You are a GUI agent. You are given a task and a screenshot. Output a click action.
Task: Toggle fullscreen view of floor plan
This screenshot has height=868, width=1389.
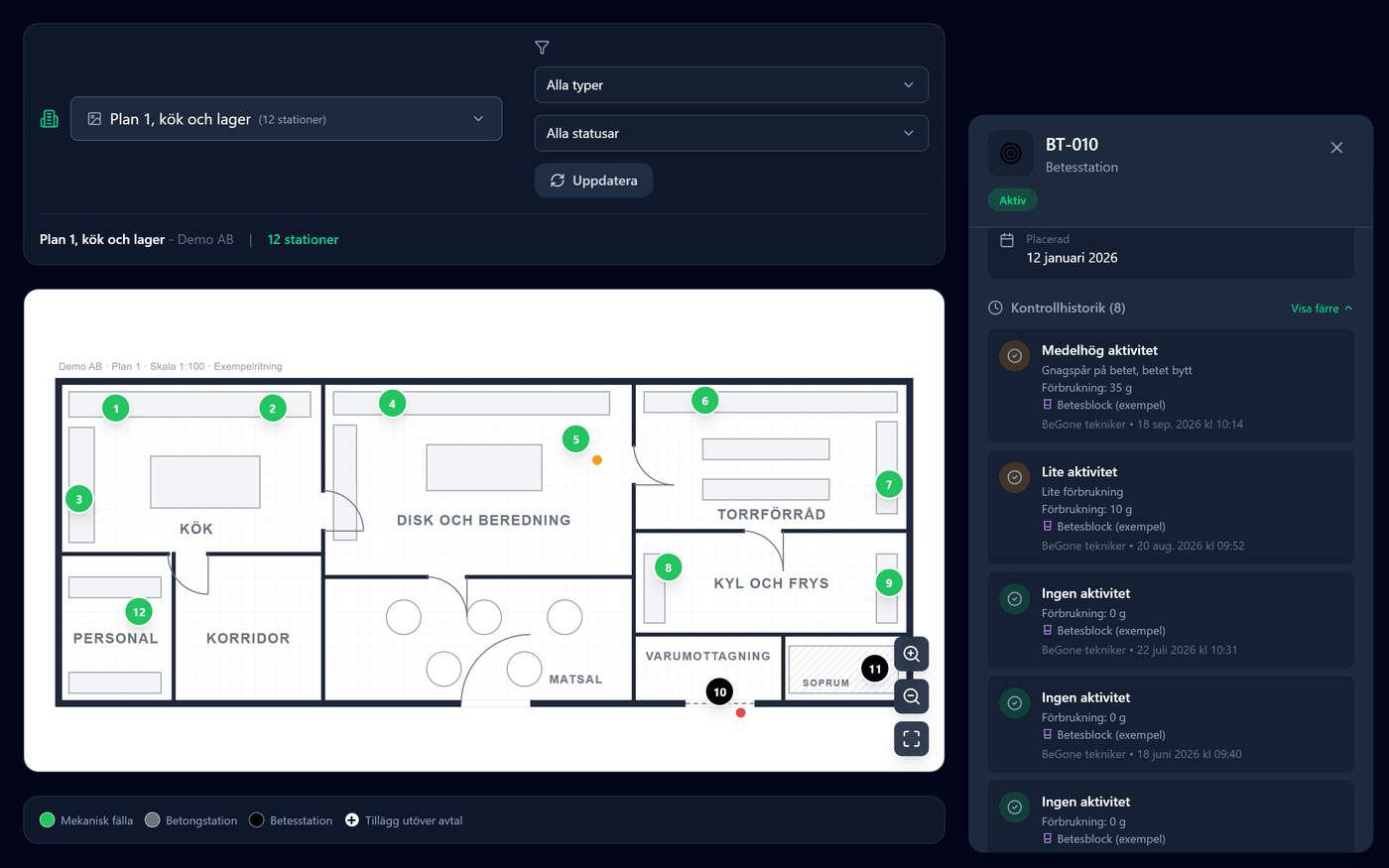[912, 739]
